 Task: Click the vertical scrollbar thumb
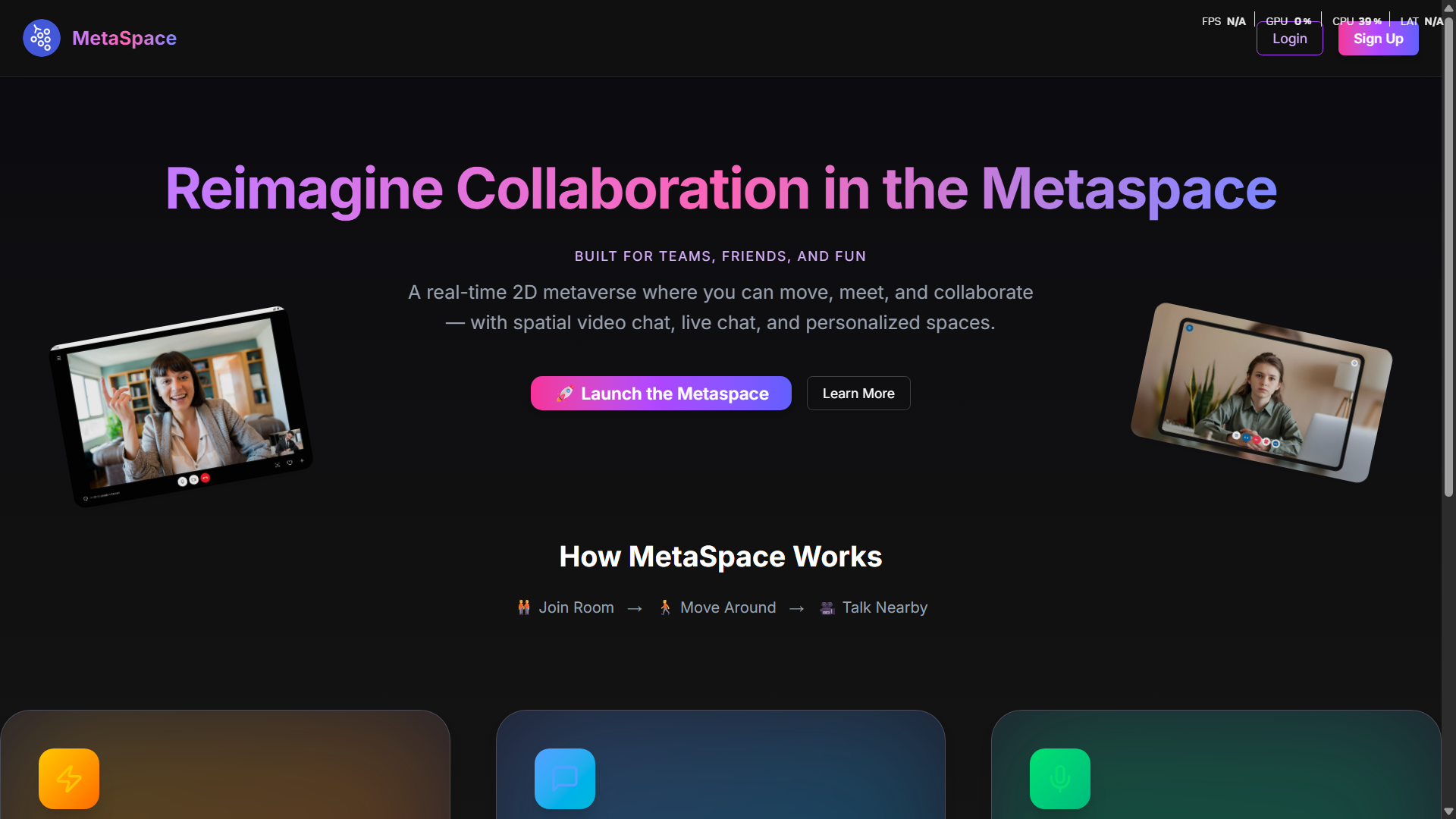tap(1448, 258)
